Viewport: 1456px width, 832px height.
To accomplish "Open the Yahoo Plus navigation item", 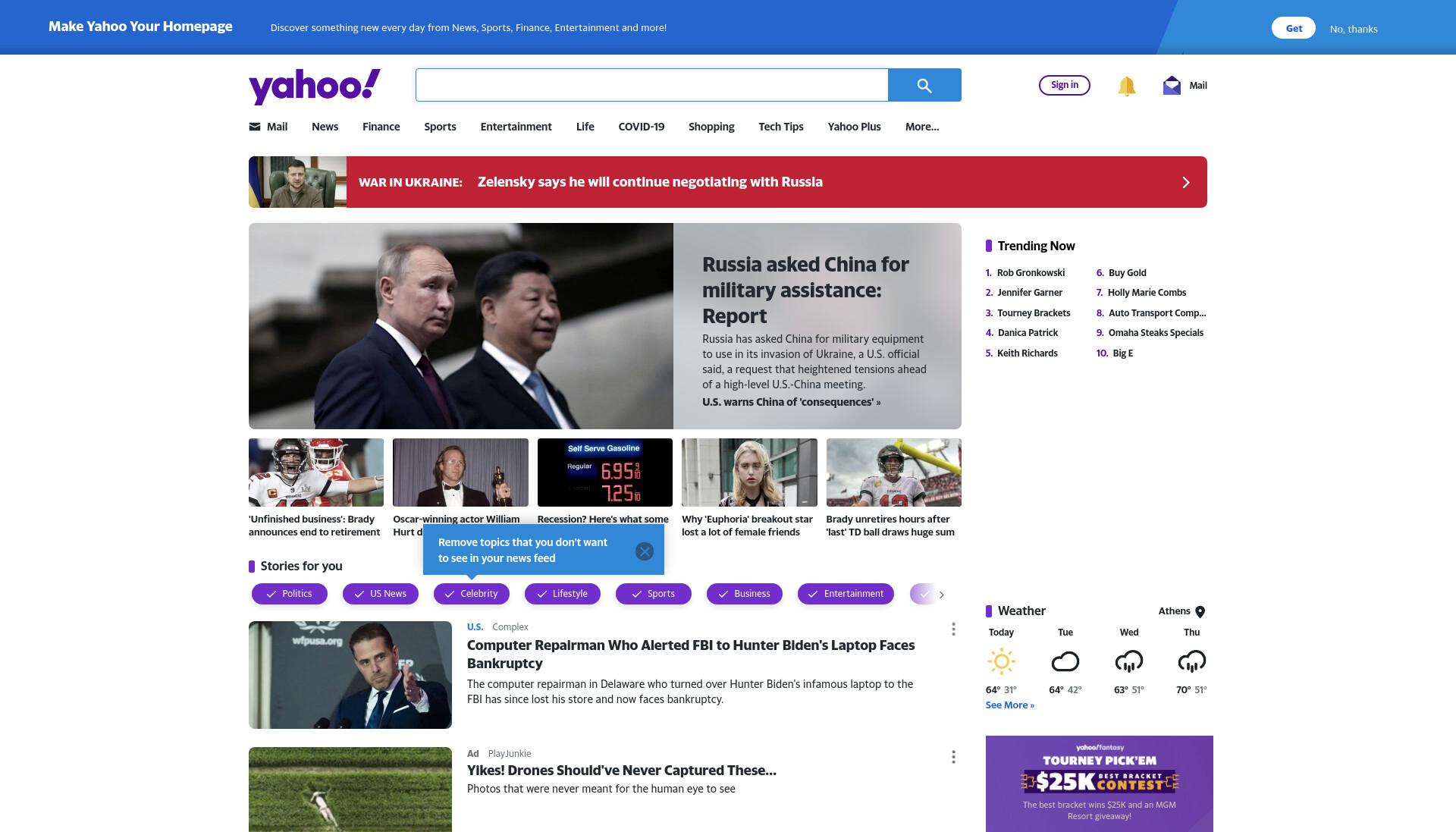I will pyautogui.click(x=854, y=127).
